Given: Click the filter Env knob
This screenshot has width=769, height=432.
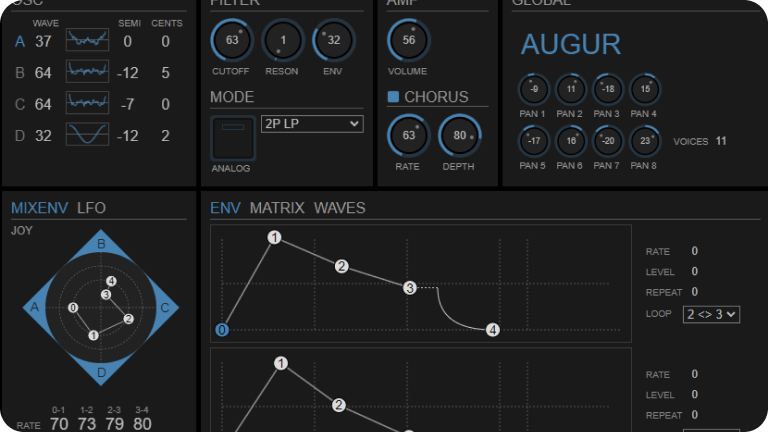Looking at the screenshot, I should pyautogui.click(x=333, y=41).
